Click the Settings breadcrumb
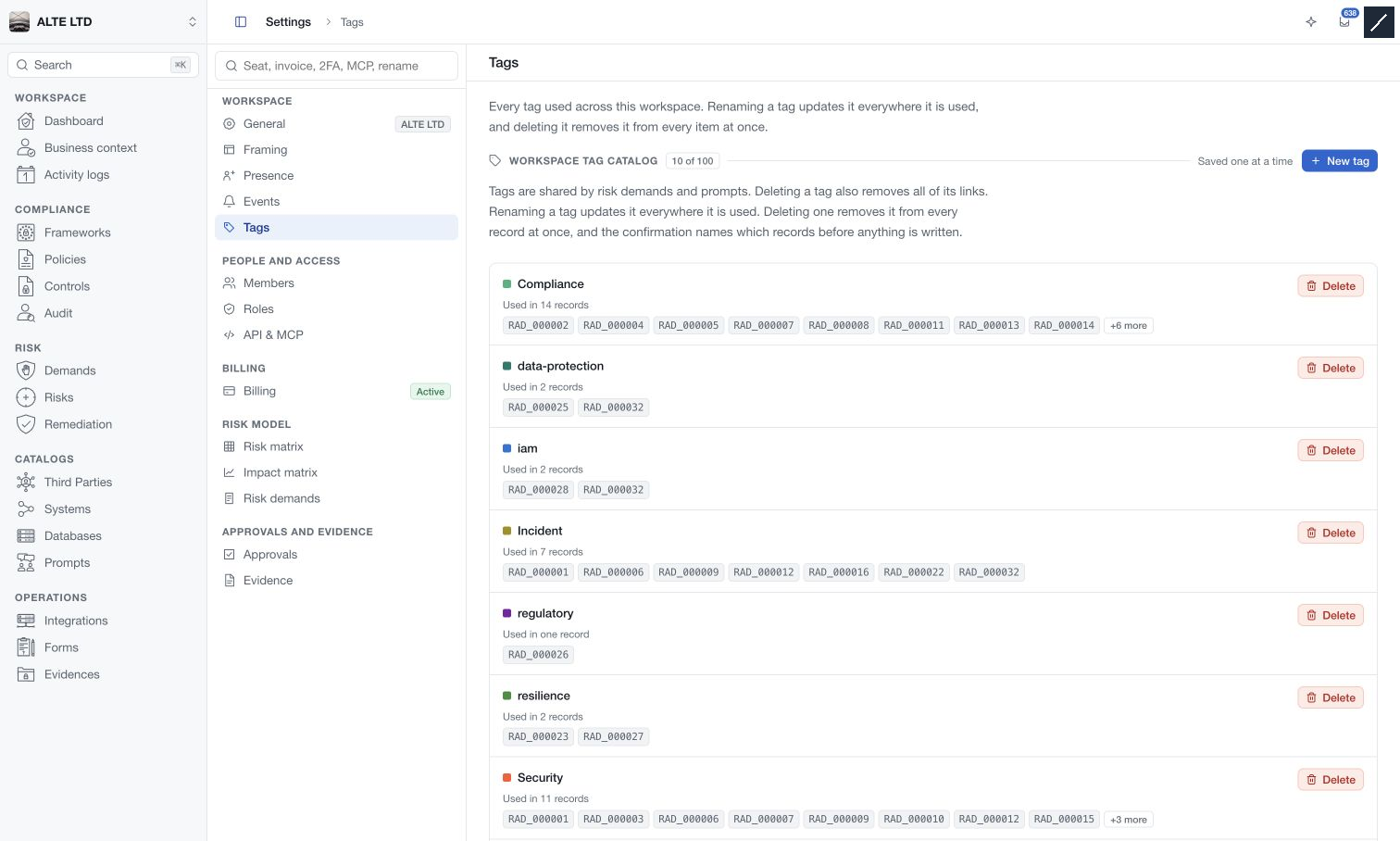The image size is (1400, 841). (x=288, y=22)
